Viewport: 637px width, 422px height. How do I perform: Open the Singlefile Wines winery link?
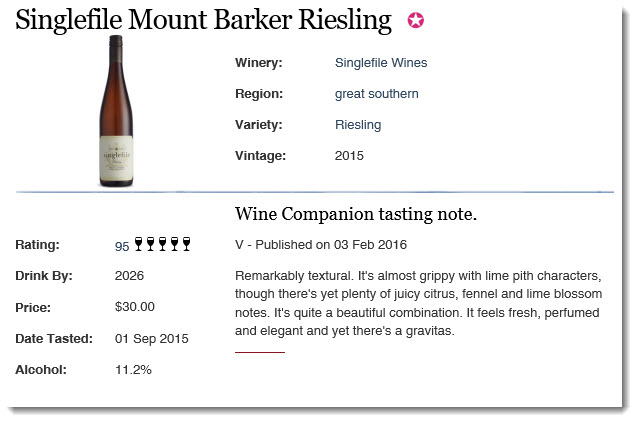381,63
